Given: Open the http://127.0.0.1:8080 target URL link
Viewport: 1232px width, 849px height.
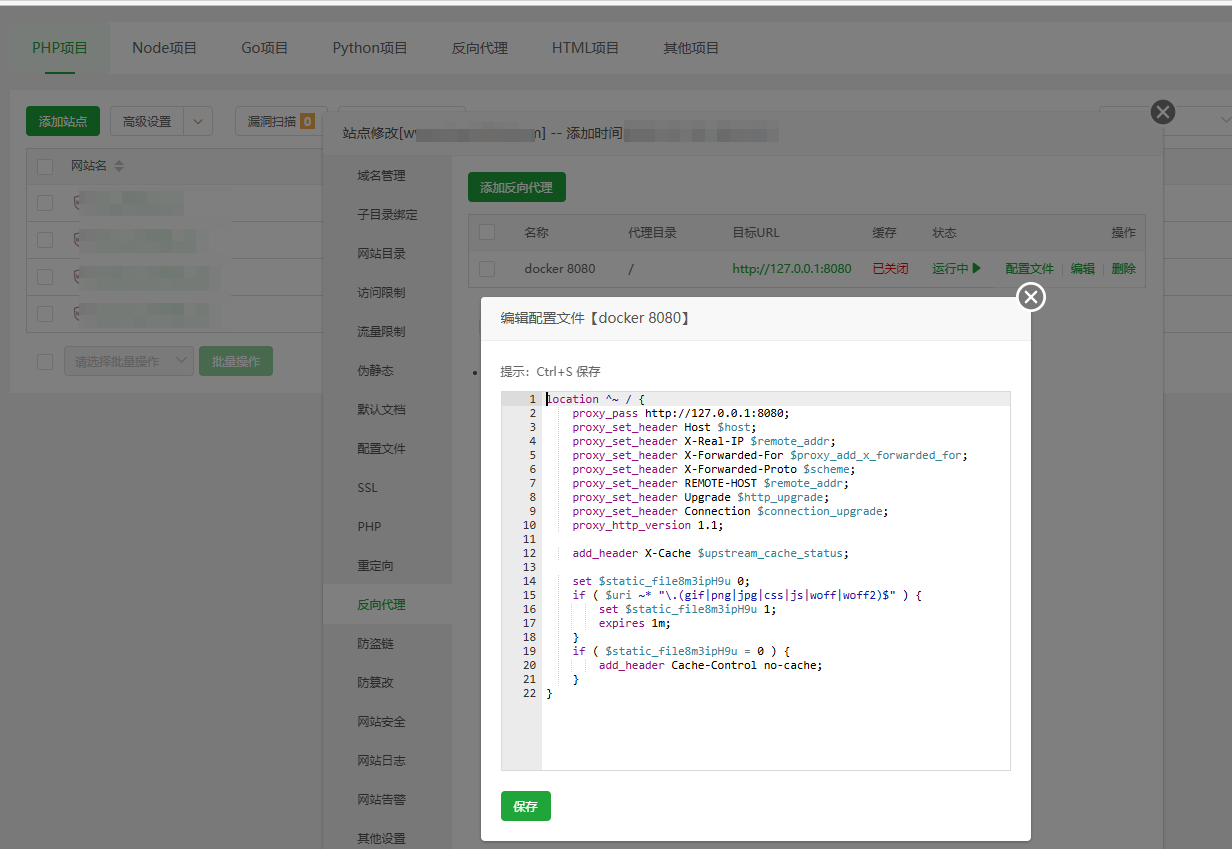Looking at the screenshot, I should 791,269.
